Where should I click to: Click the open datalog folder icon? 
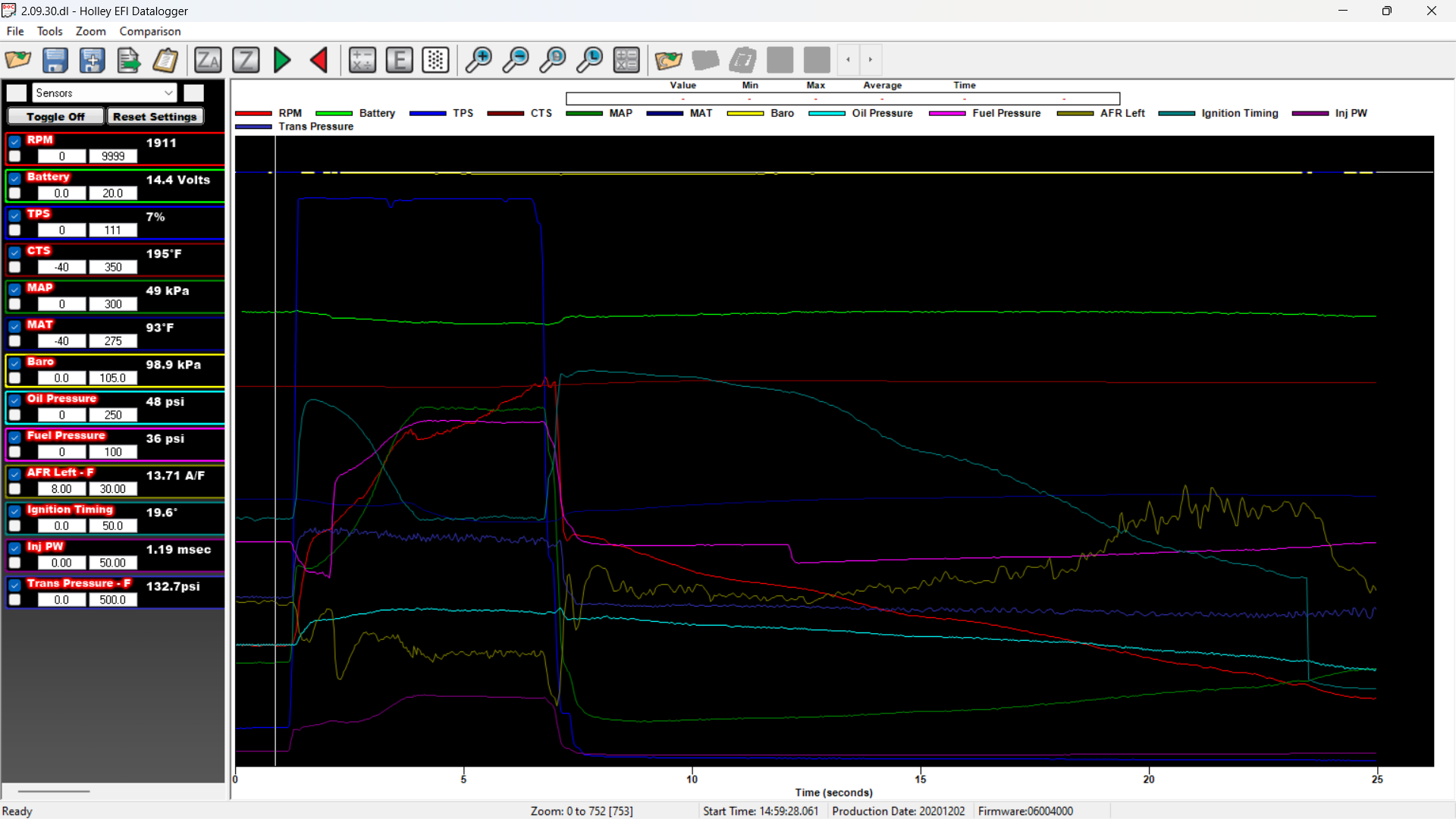coord(18,60)
